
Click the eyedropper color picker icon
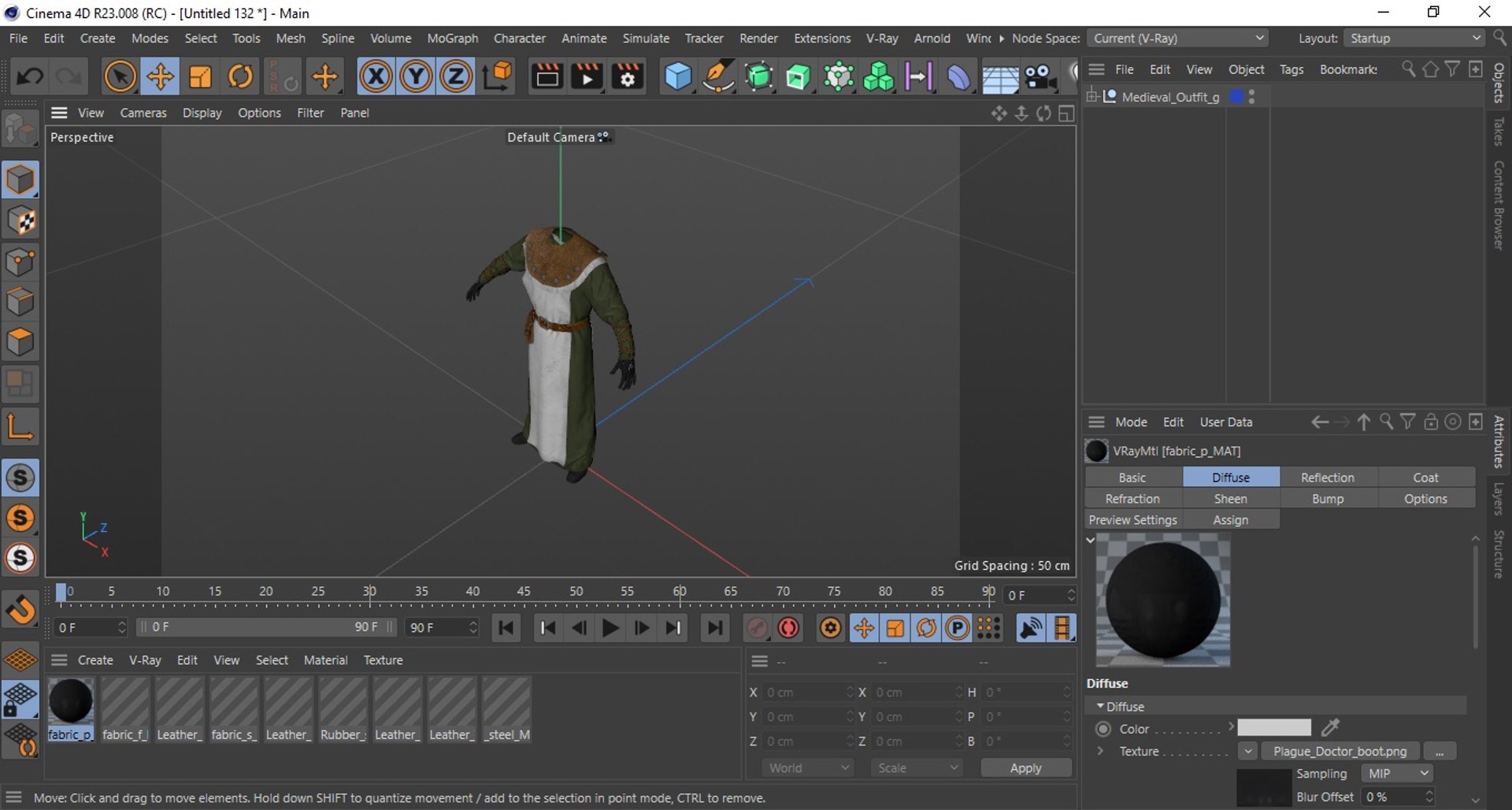[1330, 727]
